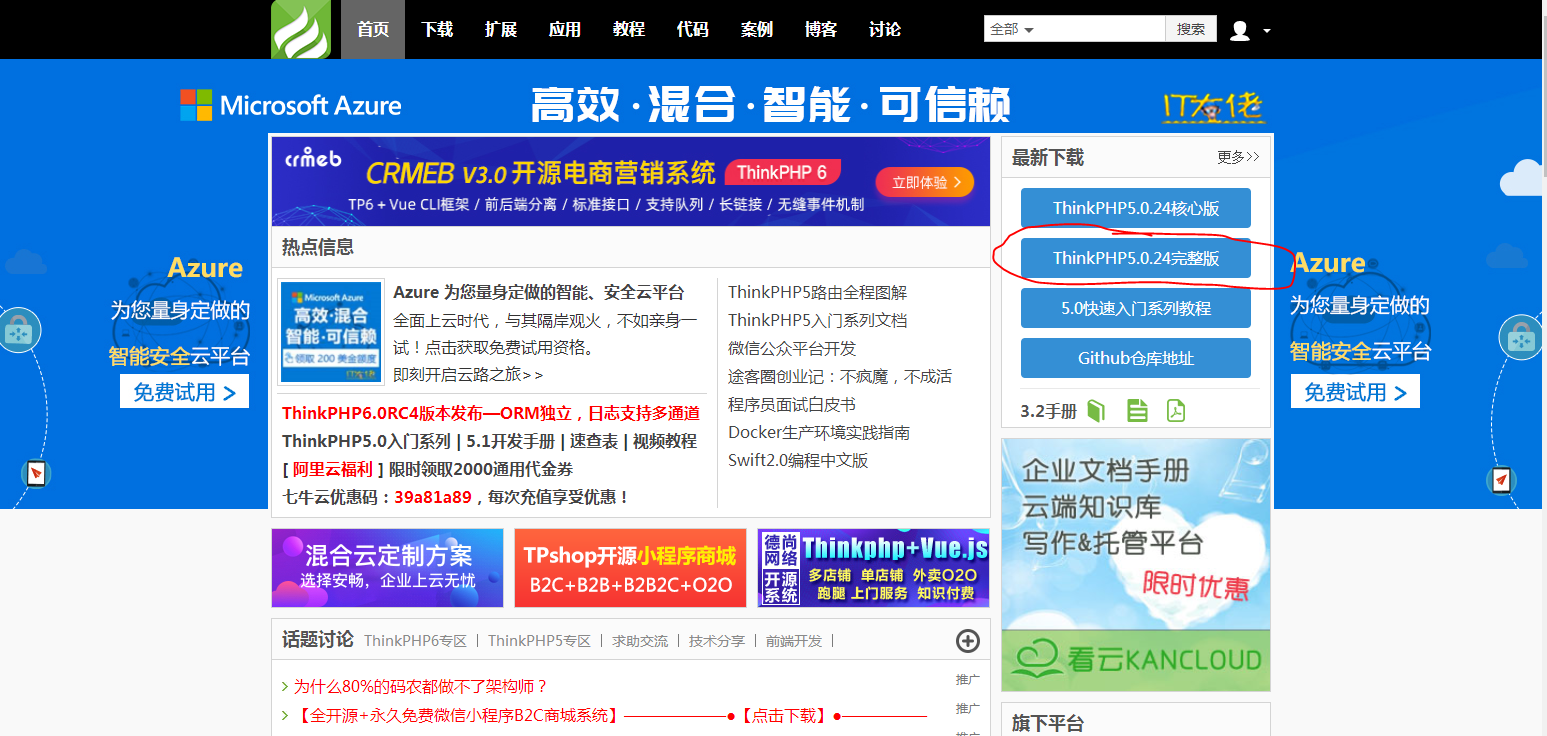This screenshot has height=736, width=1547.
Task: Select the 应用 nav item
Action: click(x=565, y=30)
